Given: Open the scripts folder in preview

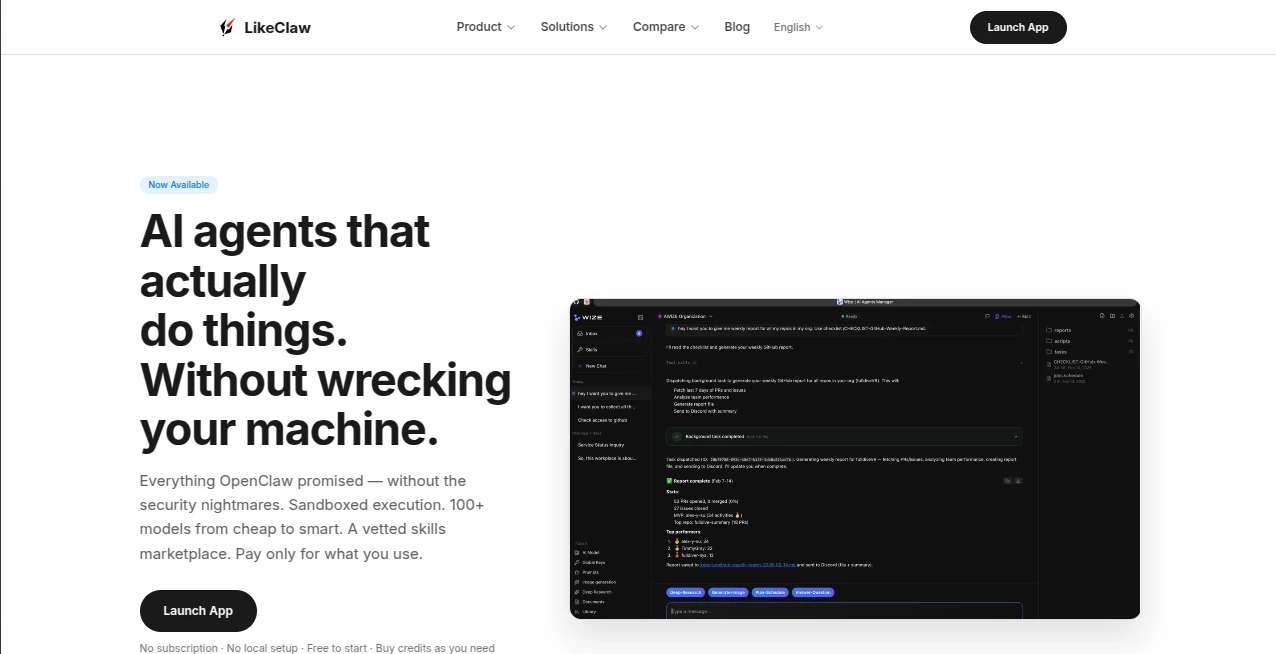Looking at the screenshot, I should click(x=1090, y=341).
